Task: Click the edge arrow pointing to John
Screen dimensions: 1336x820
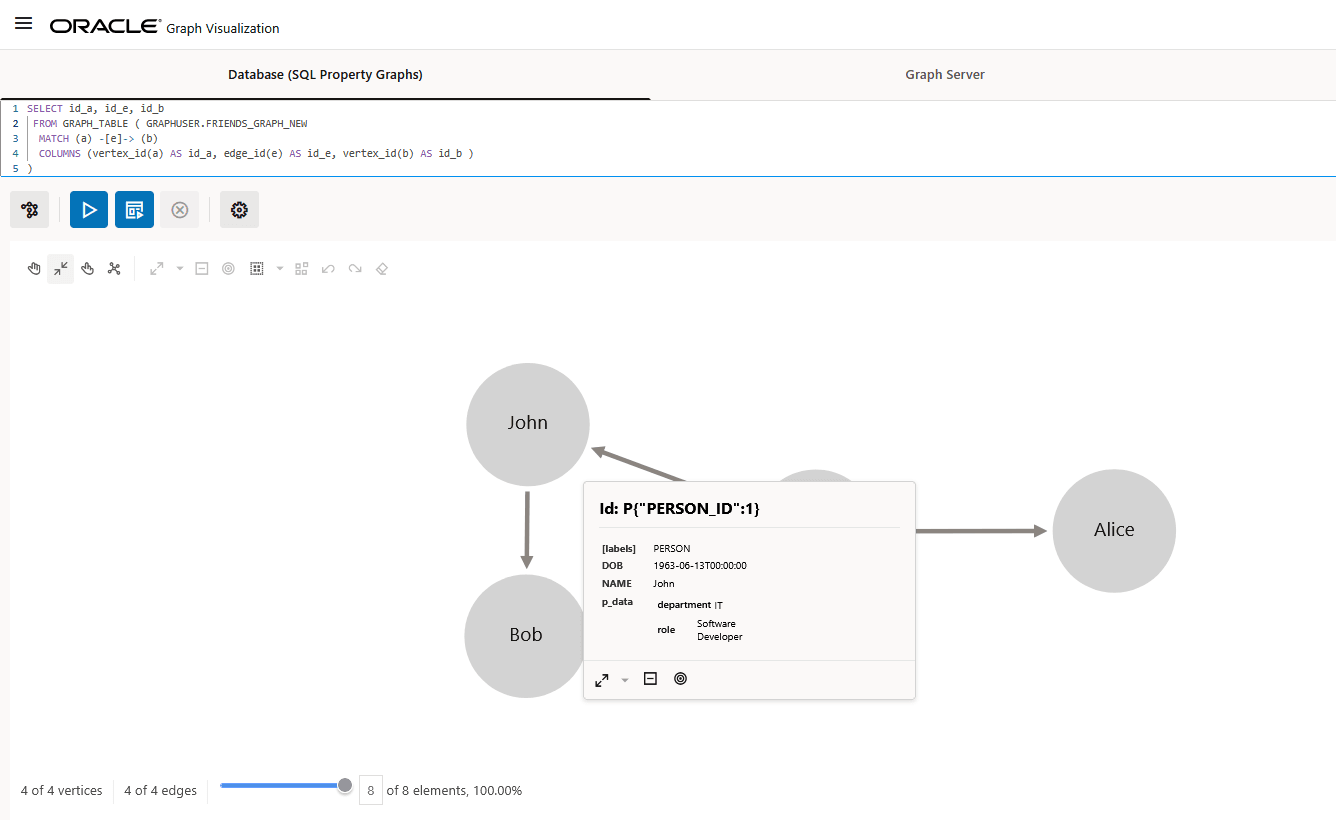Action: click(637, 464)
